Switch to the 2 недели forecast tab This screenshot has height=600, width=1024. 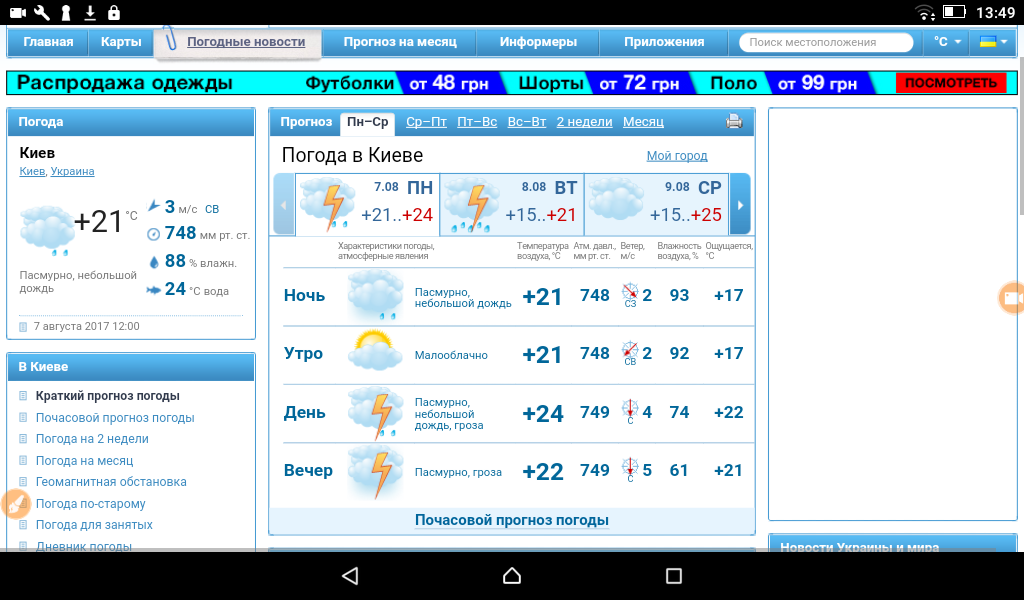point(584,122)
